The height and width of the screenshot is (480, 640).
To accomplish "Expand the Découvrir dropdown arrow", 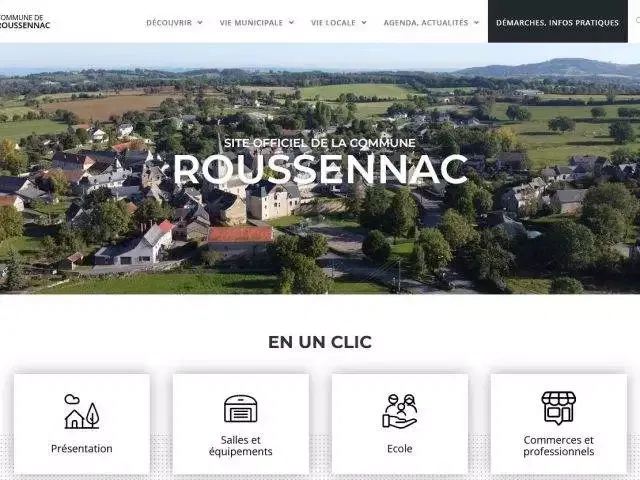I will coord(200,22).
